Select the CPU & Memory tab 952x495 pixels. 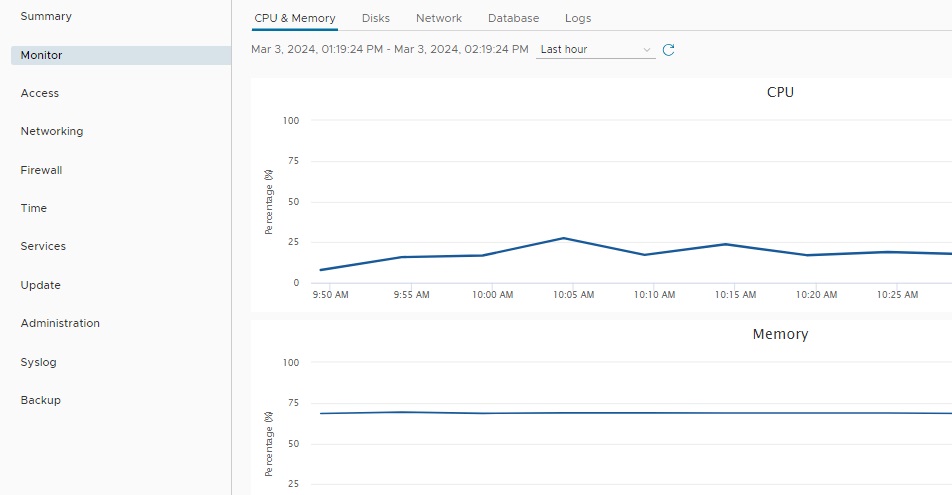pyautogui.click(x=295, y=18)
